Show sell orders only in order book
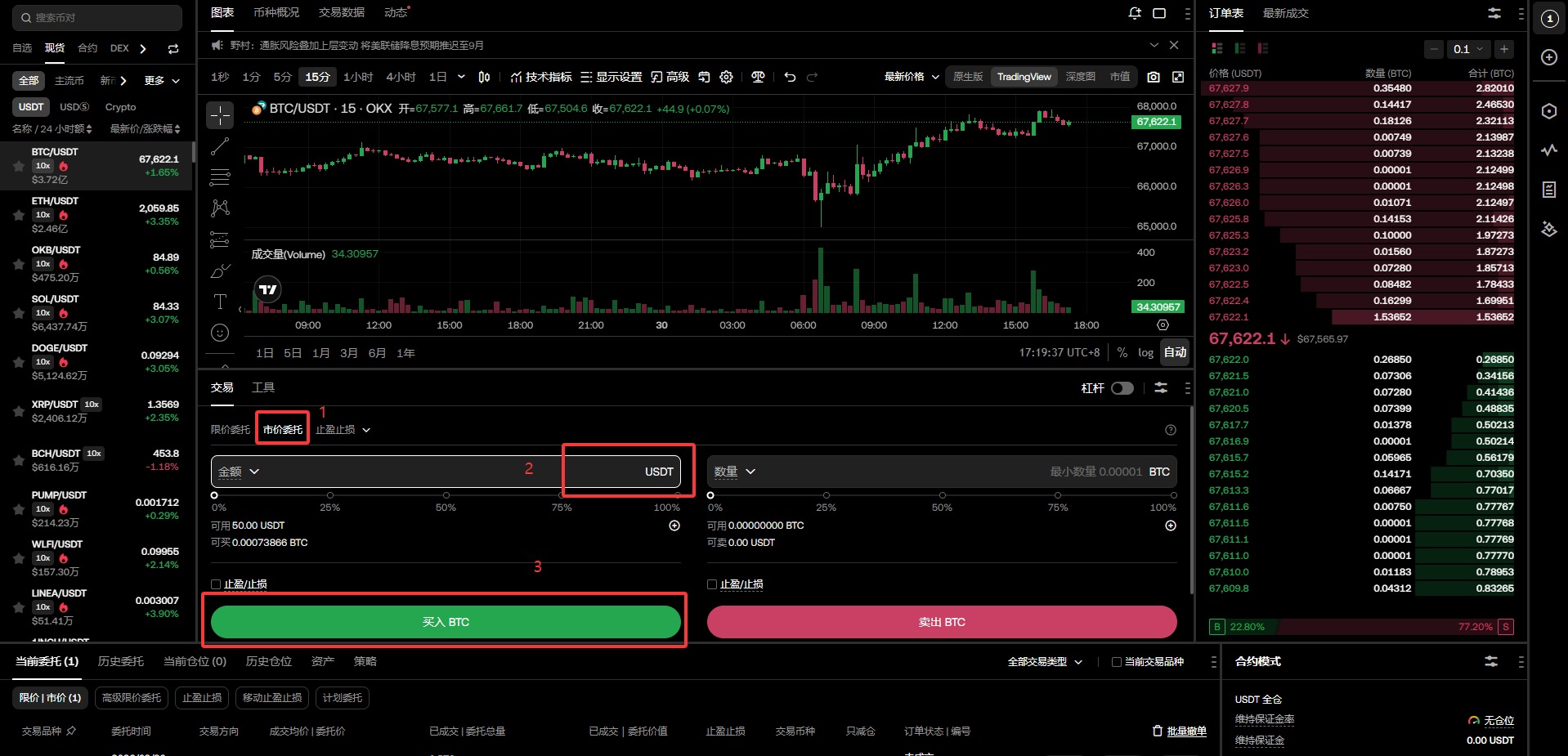The image size is (1568, 756). coord(1262,49)
